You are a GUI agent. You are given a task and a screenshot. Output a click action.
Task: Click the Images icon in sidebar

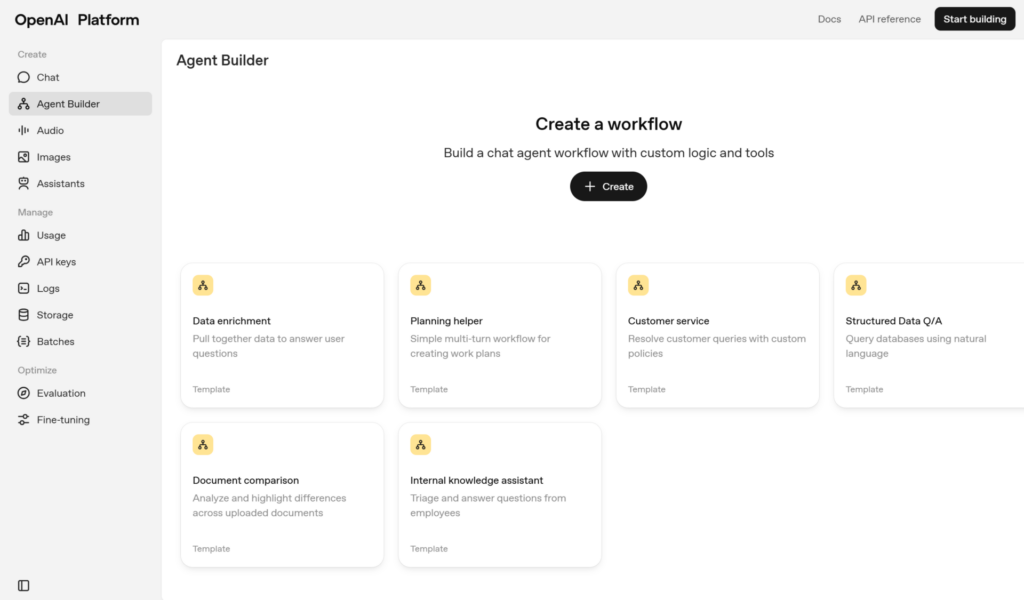24,157
